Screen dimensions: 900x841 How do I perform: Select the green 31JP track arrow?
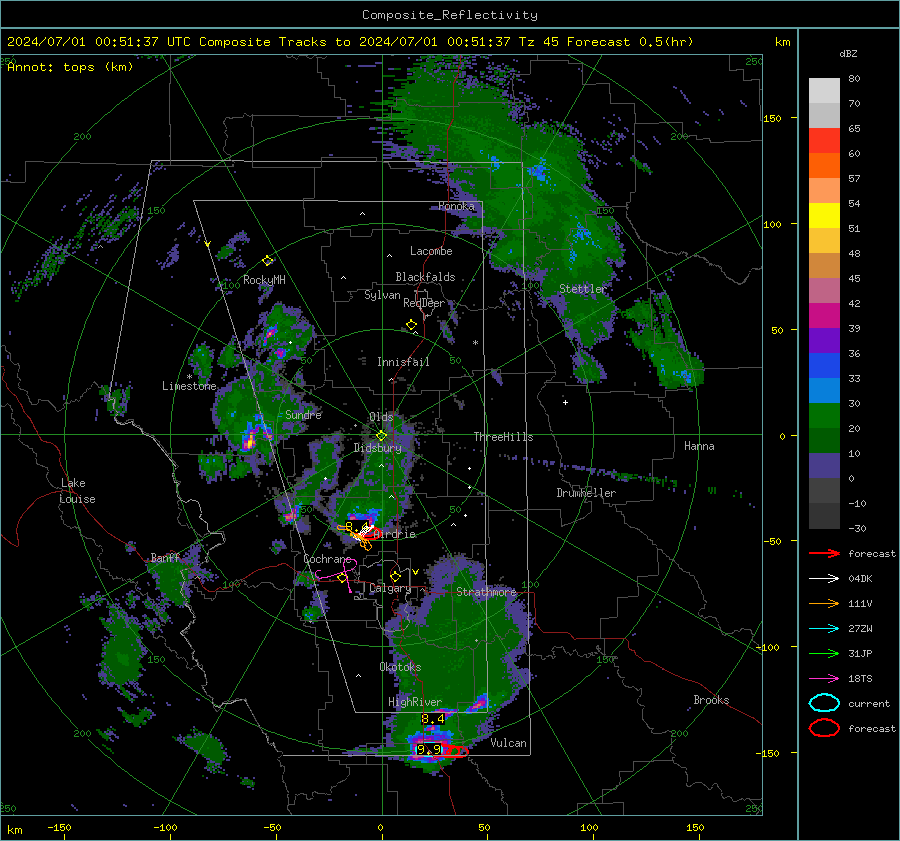point(824,653)
